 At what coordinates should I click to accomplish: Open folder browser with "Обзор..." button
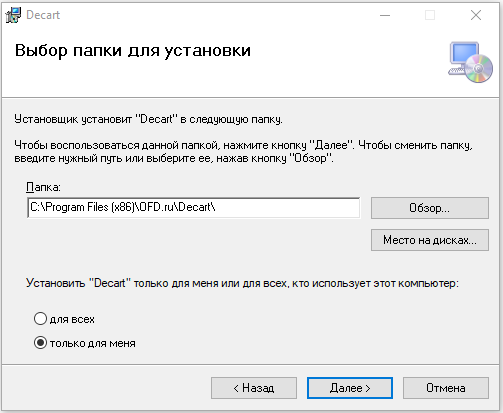point(430,208)
